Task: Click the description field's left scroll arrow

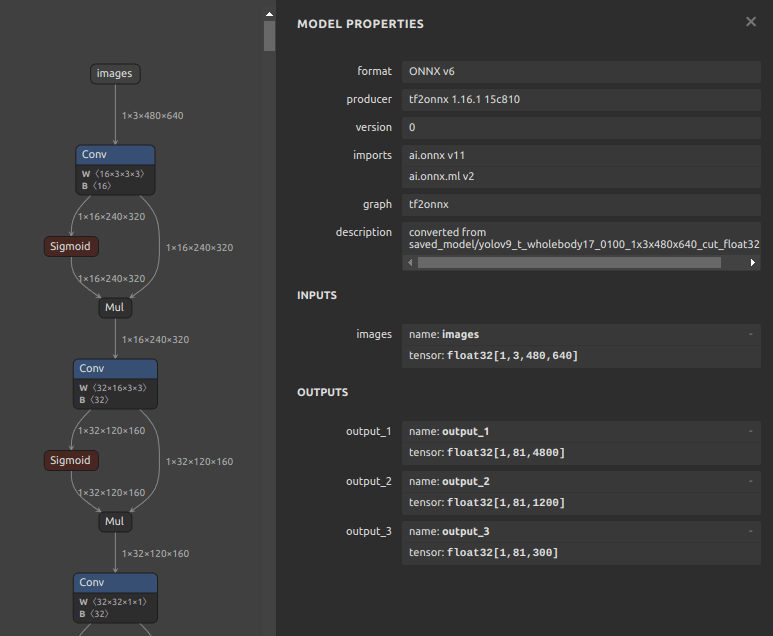Action: pyautogui.click(x=410, y=263)
